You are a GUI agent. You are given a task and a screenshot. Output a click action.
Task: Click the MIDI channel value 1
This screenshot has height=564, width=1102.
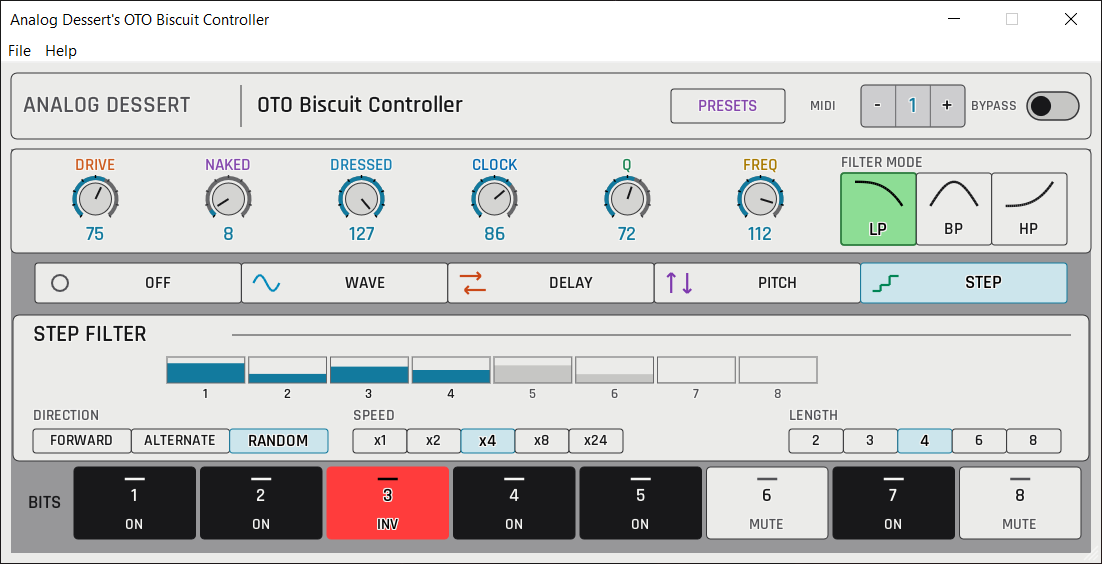913,105
